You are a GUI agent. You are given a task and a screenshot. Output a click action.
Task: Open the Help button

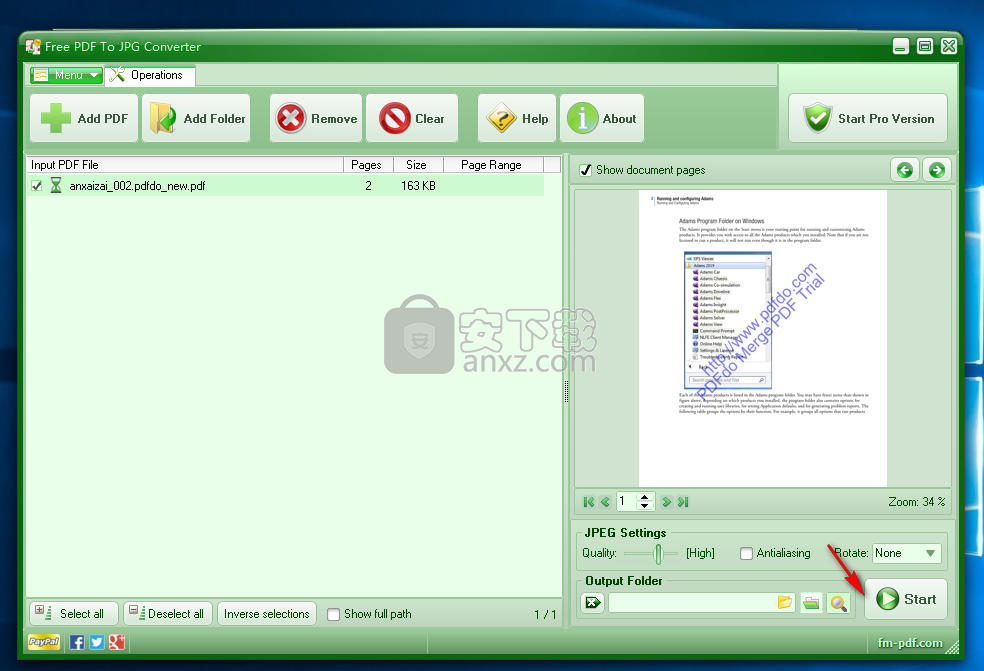coord(517,118)
